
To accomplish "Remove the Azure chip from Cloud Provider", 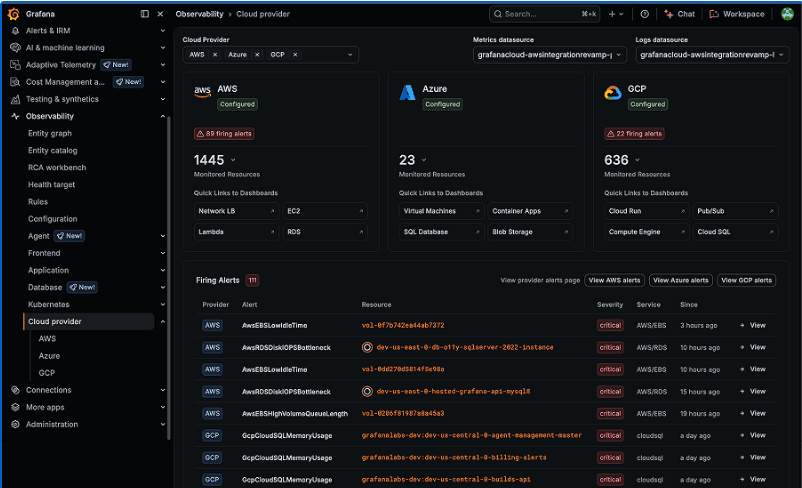I will [257, 55].
